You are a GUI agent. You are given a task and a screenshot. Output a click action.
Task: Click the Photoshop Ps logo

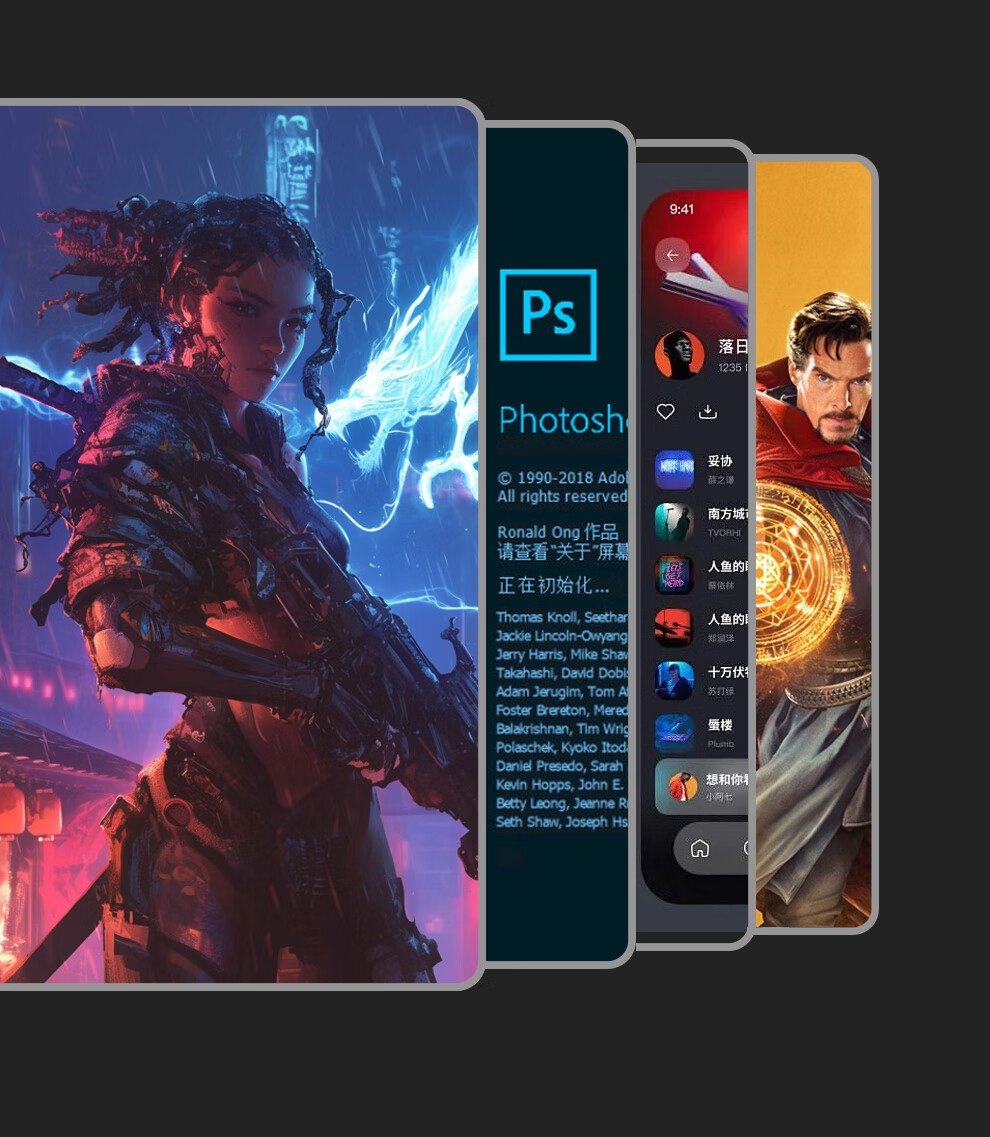(548, 315)
